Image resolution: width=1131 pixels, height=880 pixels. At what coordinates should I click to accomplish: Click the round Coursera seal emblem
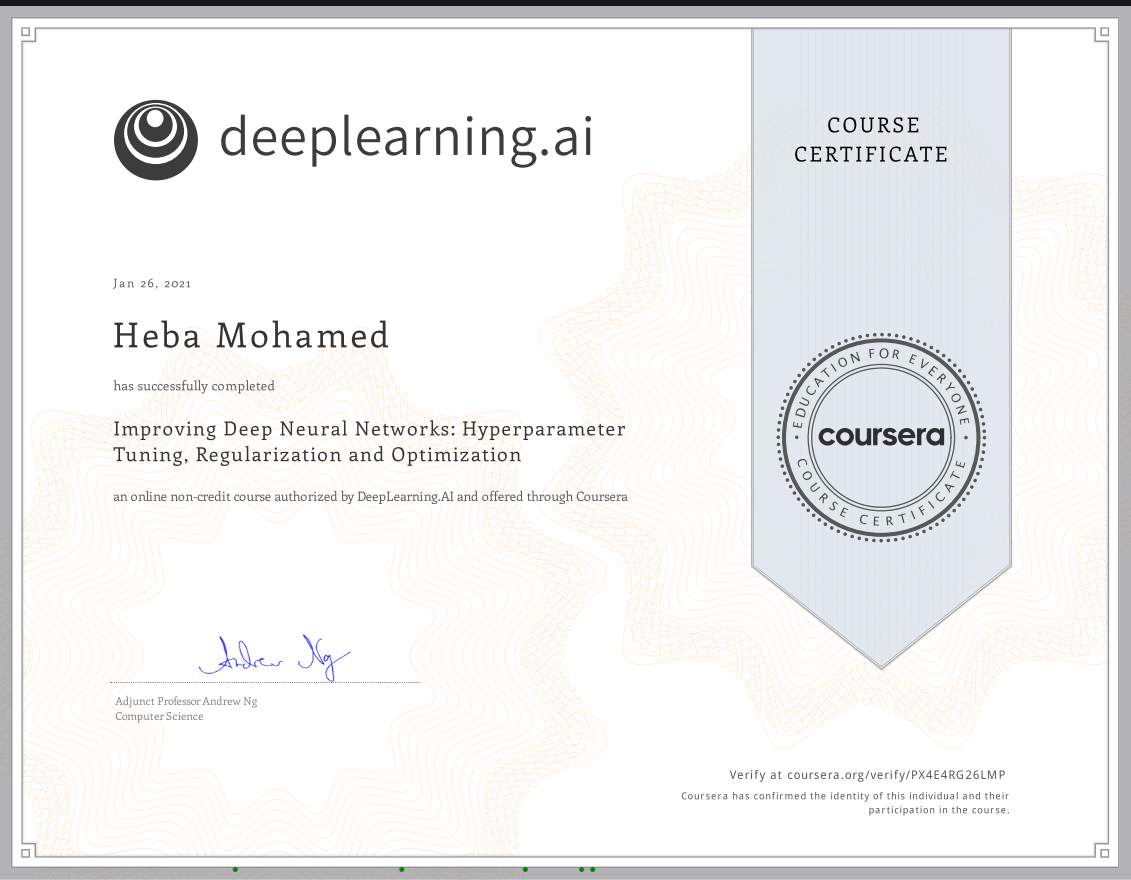(880, 436)
